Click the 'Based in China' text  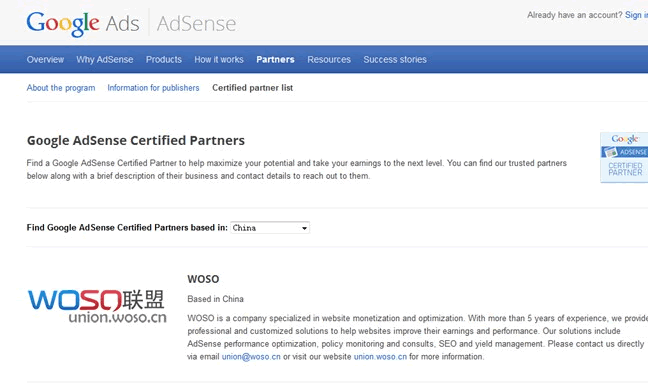215,299
